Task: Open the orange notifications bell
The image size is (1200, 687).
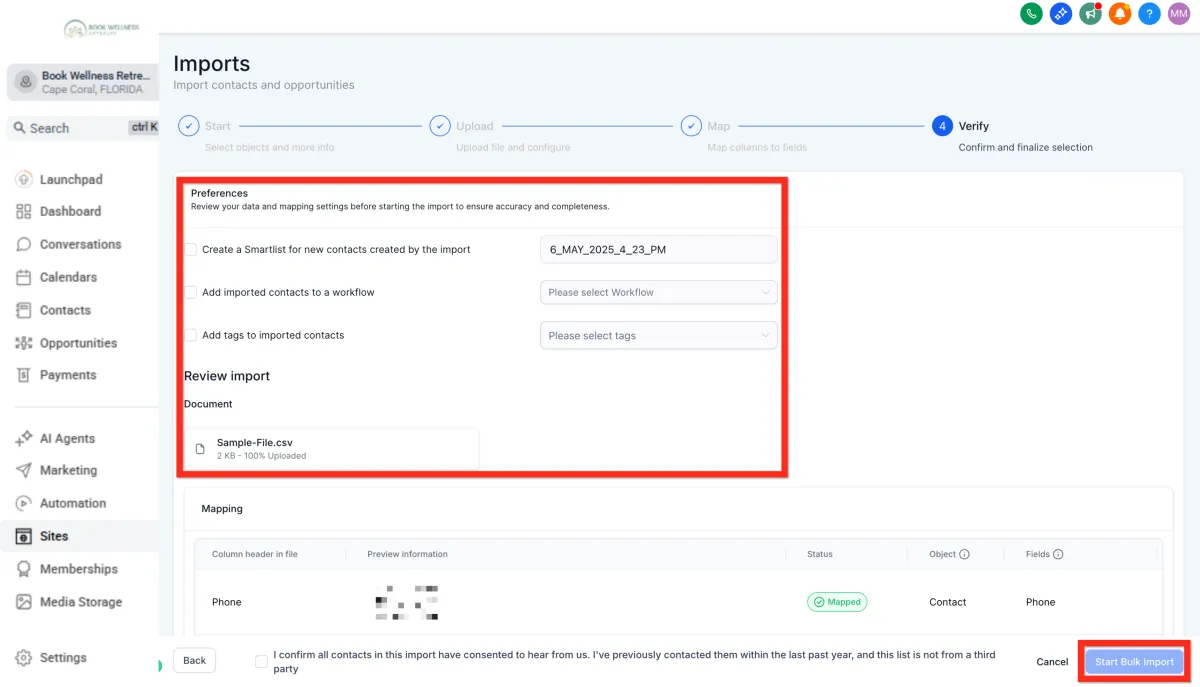Action: [x=1120, y=14]
